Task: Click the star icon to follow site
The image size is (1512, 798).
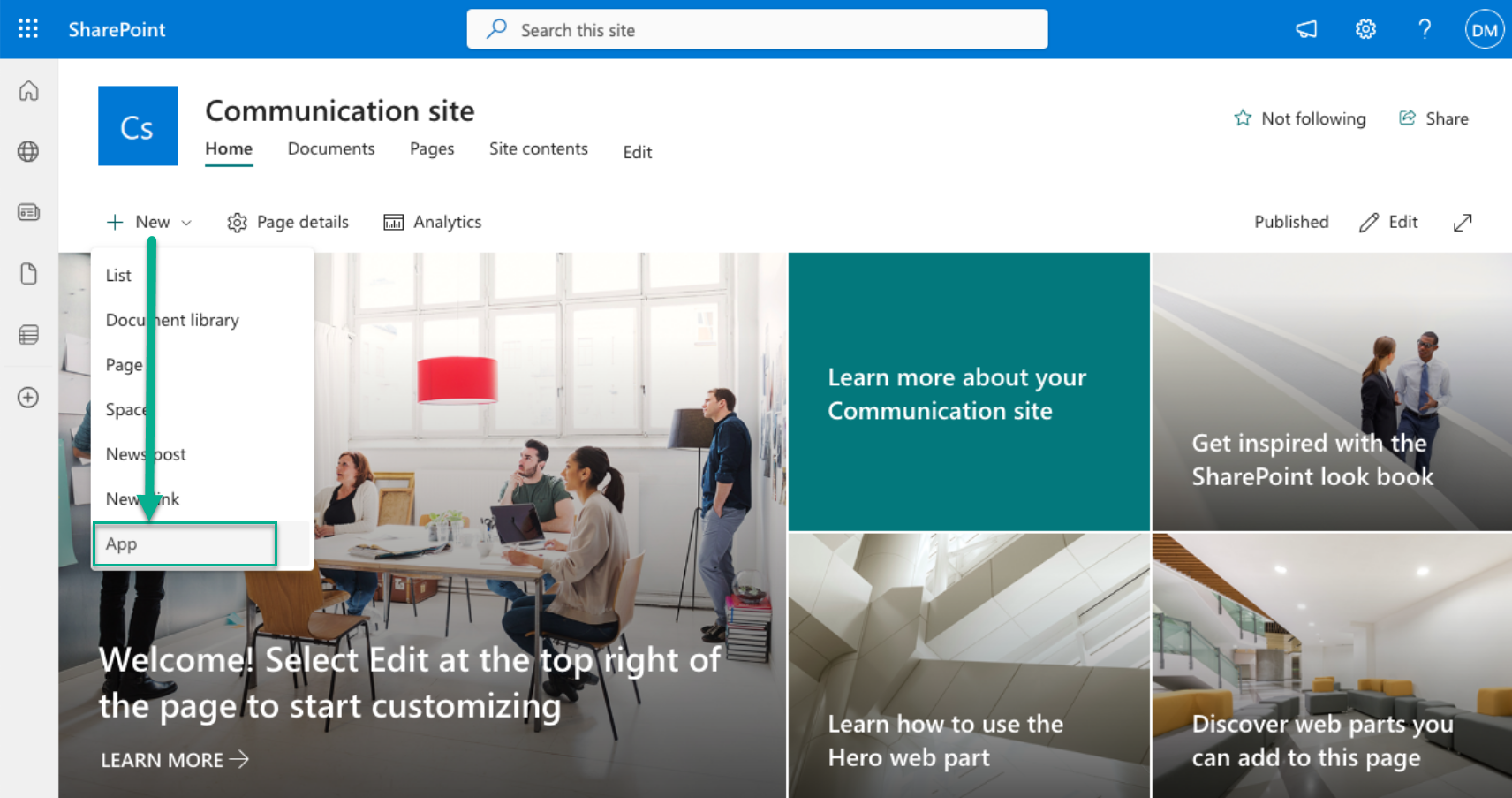Action: (x=1243, y=118)
